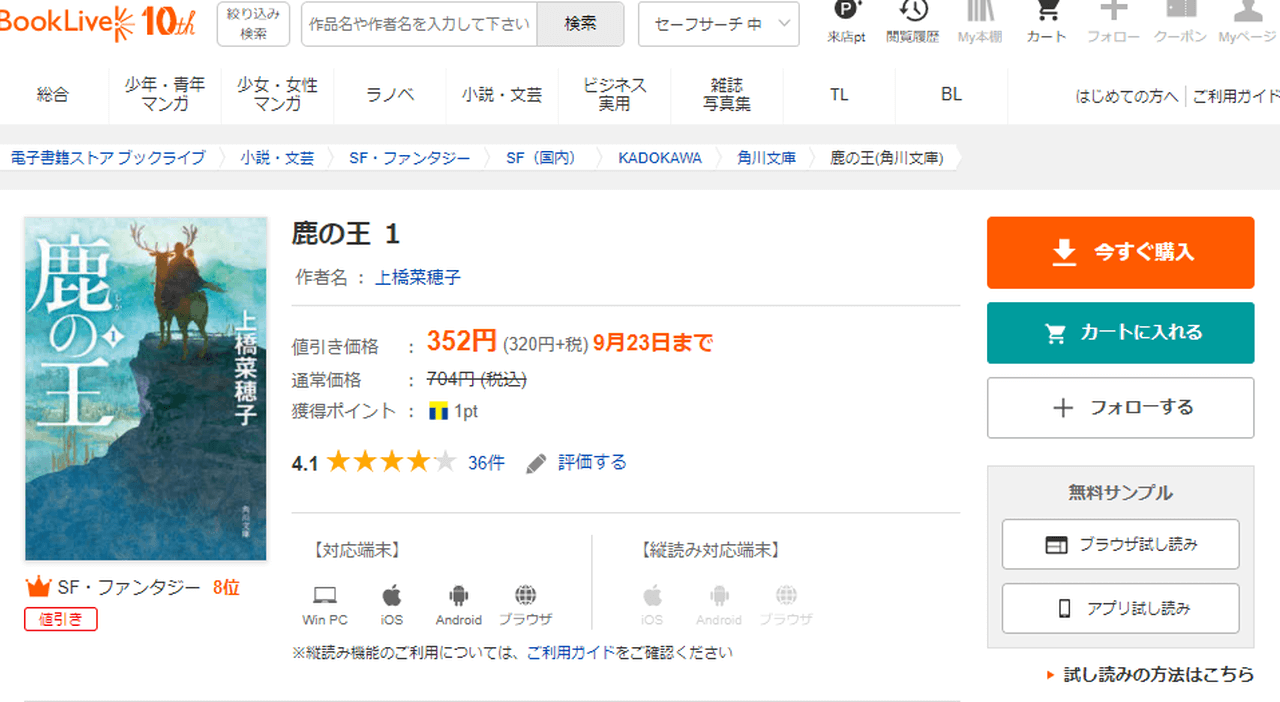This screenshot has height=702, width=1280.
Task: Click the 今すぐ購入 button
Action: click(x=1120, y=253)
